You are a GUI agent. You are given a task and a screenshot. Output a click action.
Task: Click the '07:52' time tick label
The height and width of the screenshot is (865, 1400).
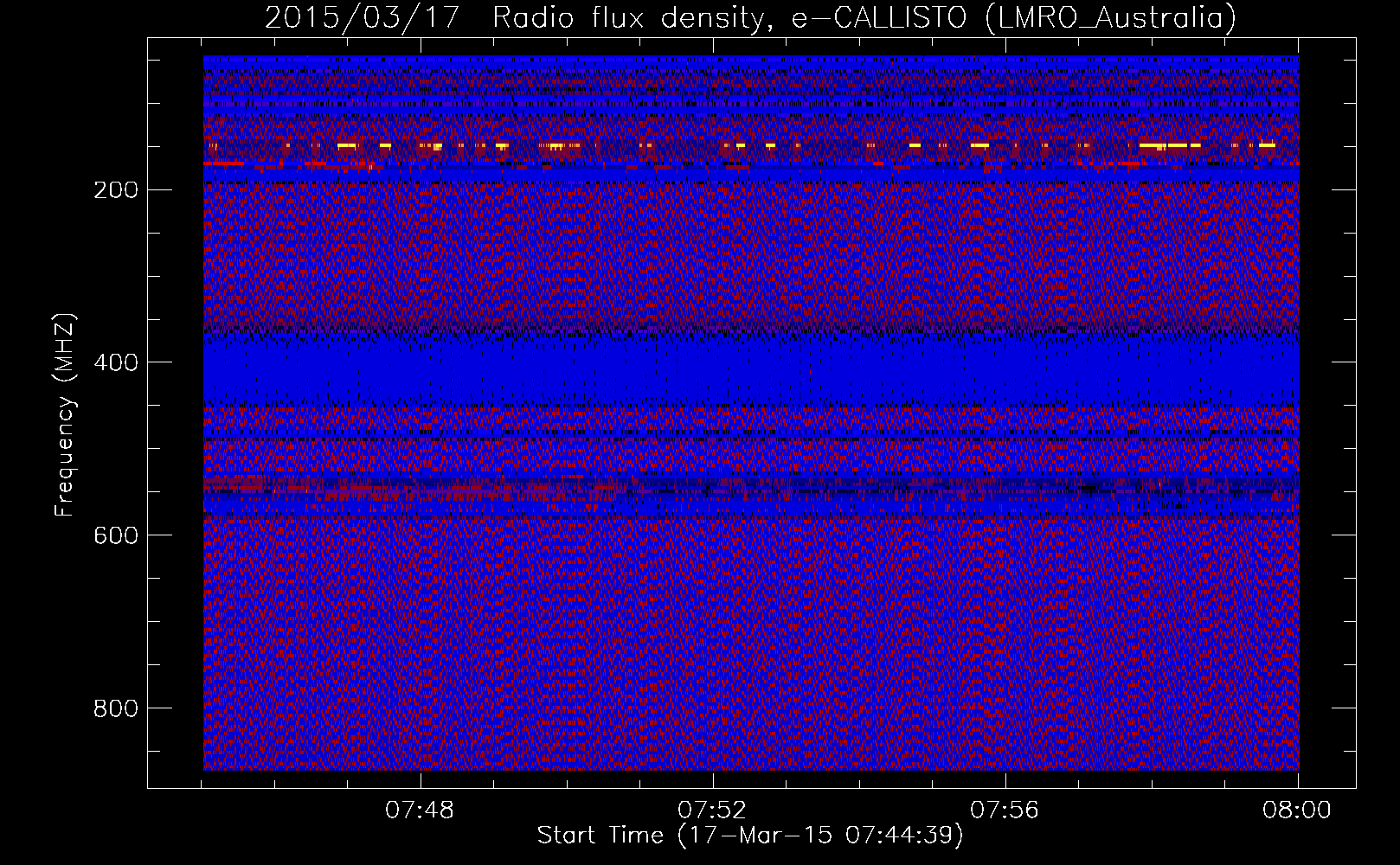tap(712, 811)
